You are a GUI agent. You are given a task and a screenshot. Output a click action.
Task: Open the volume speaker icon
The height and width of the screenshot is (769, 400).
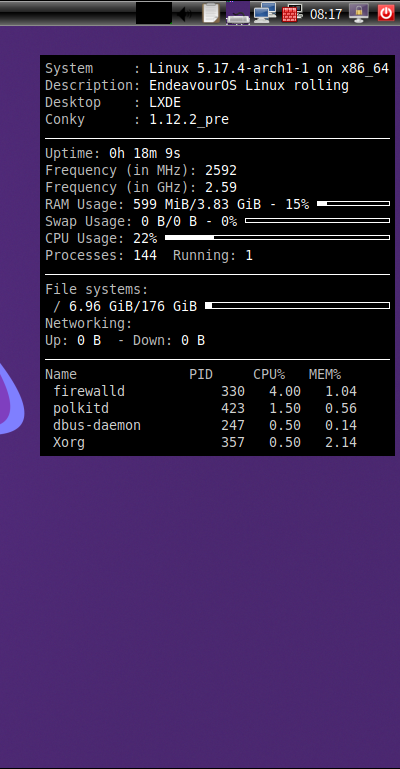click(x=185, y=13)
